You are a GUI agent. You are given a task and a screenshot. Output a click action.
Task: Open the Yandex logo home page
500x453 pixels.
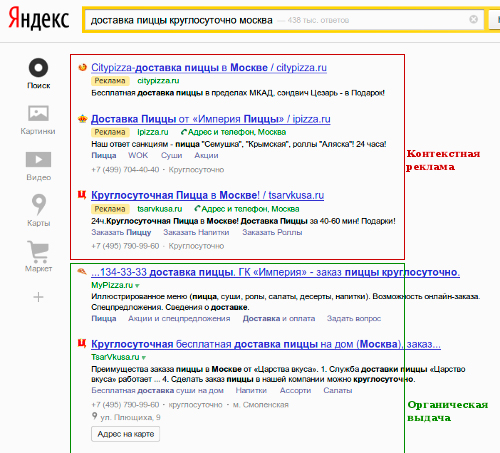click(x=39, y=20)
